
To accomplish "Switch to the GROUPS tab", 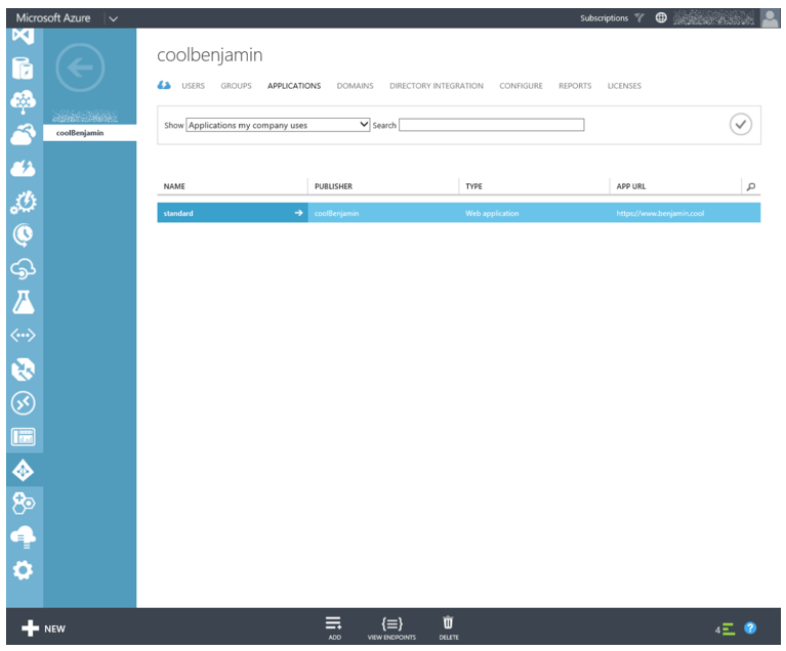I will (x=236, y=86).
